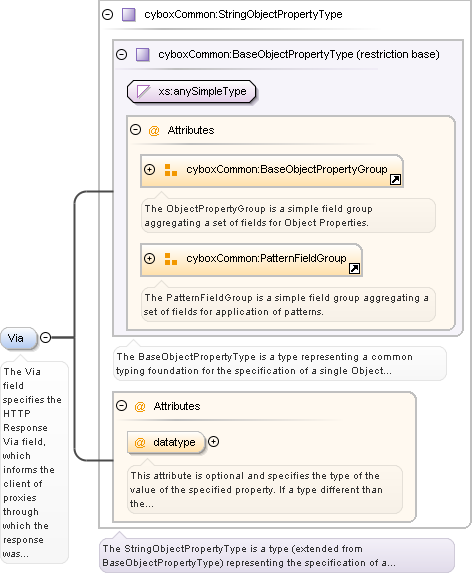Screen dimensions: 473x576
Task: Click the BaseObjectPropertyGroup orange blocks icon
Action: [171, 170]
